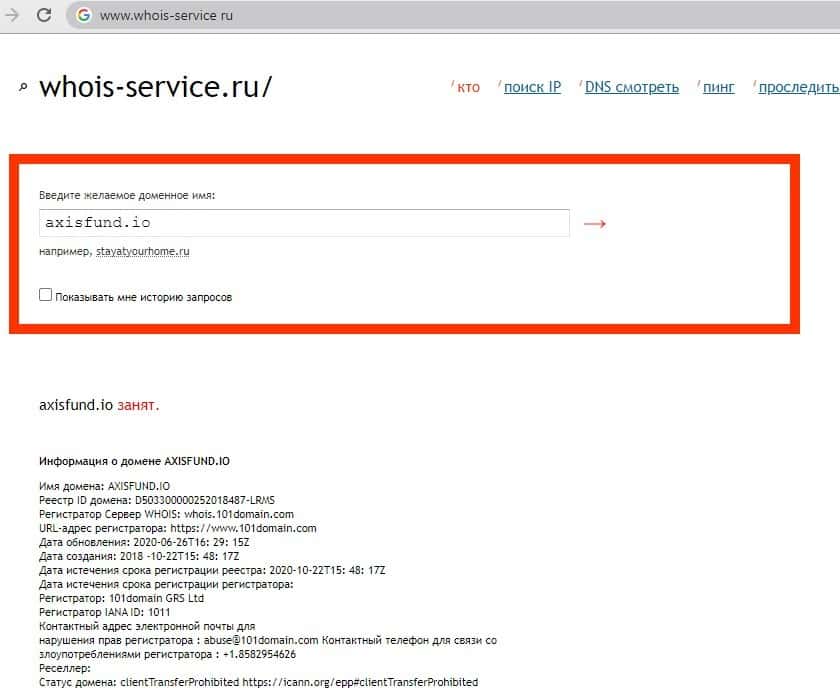Click 'Регистратор: 101domain GRS Ltd' line
840x688 pixels.
122,599
